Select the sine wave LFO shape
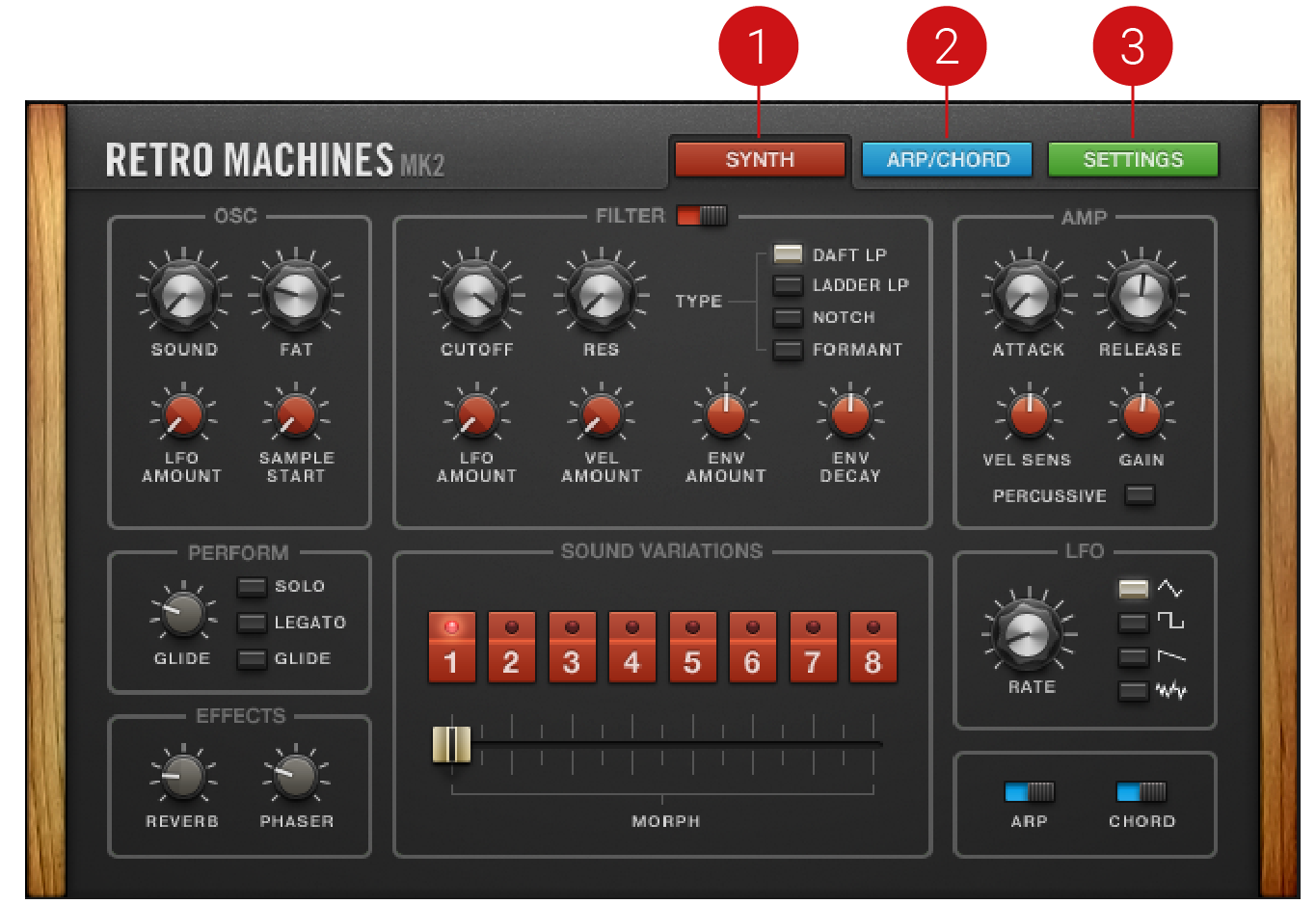Screen dimensions: 1316x904 pyautogui.click(x=1133, y=589)
